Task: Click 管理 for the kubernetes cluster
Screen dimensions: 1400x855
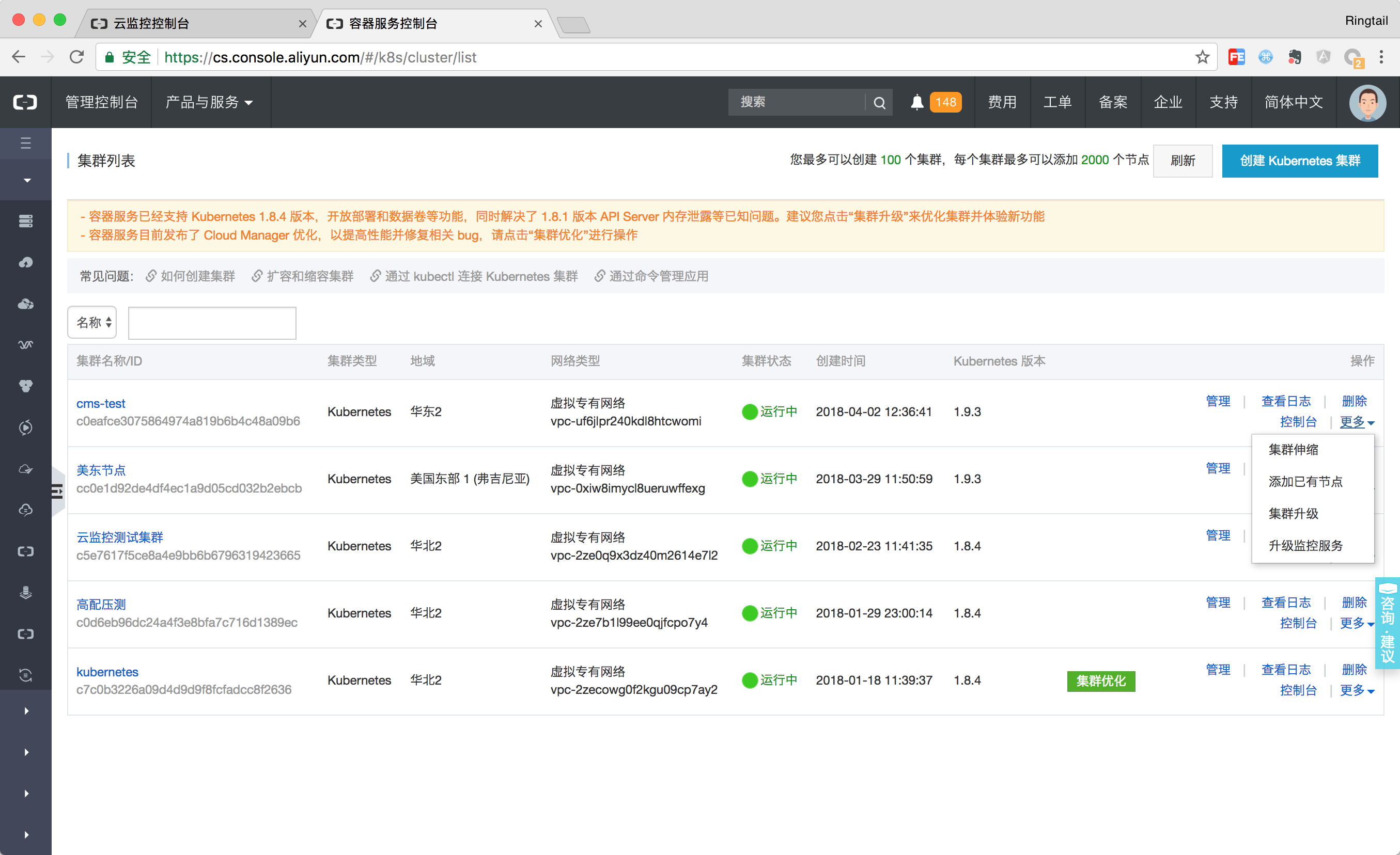Action: tap(1218, 670)
